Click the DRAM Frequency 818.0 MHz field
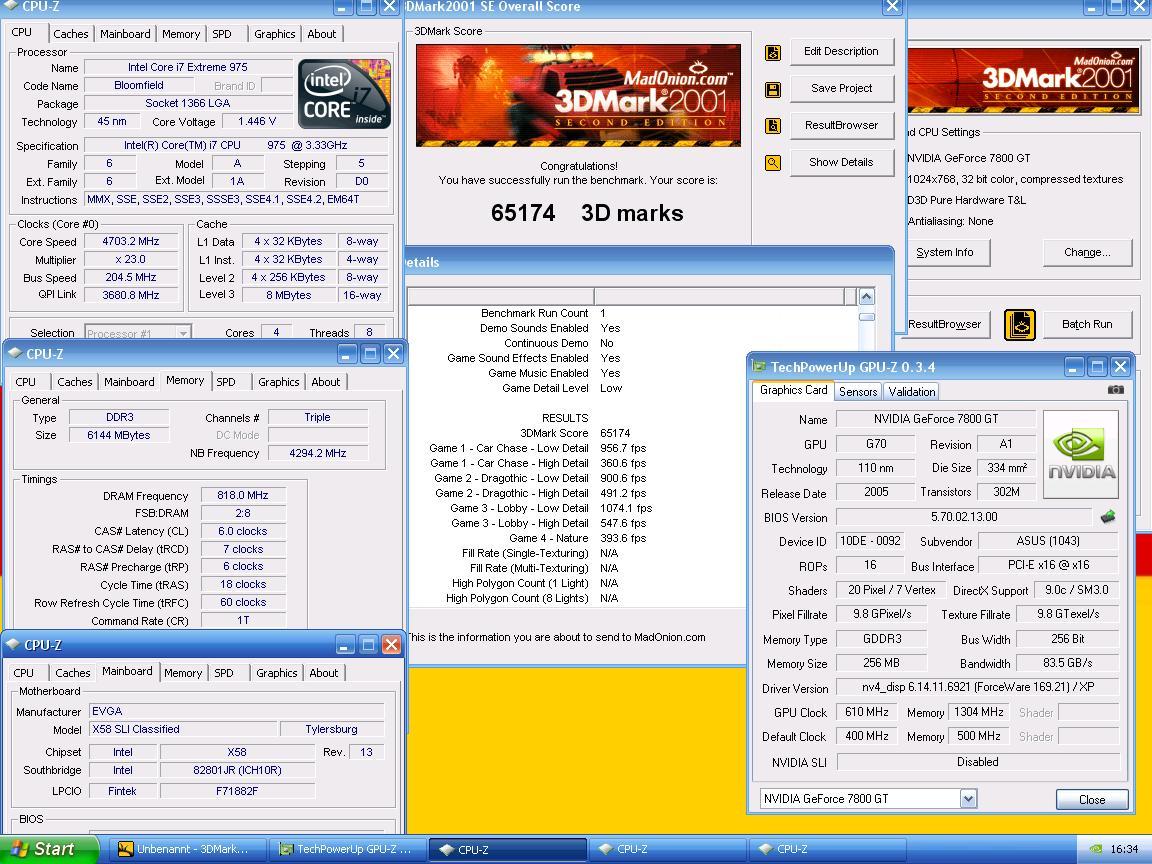Screen dimensions: 1152x864 click(243, 496)
